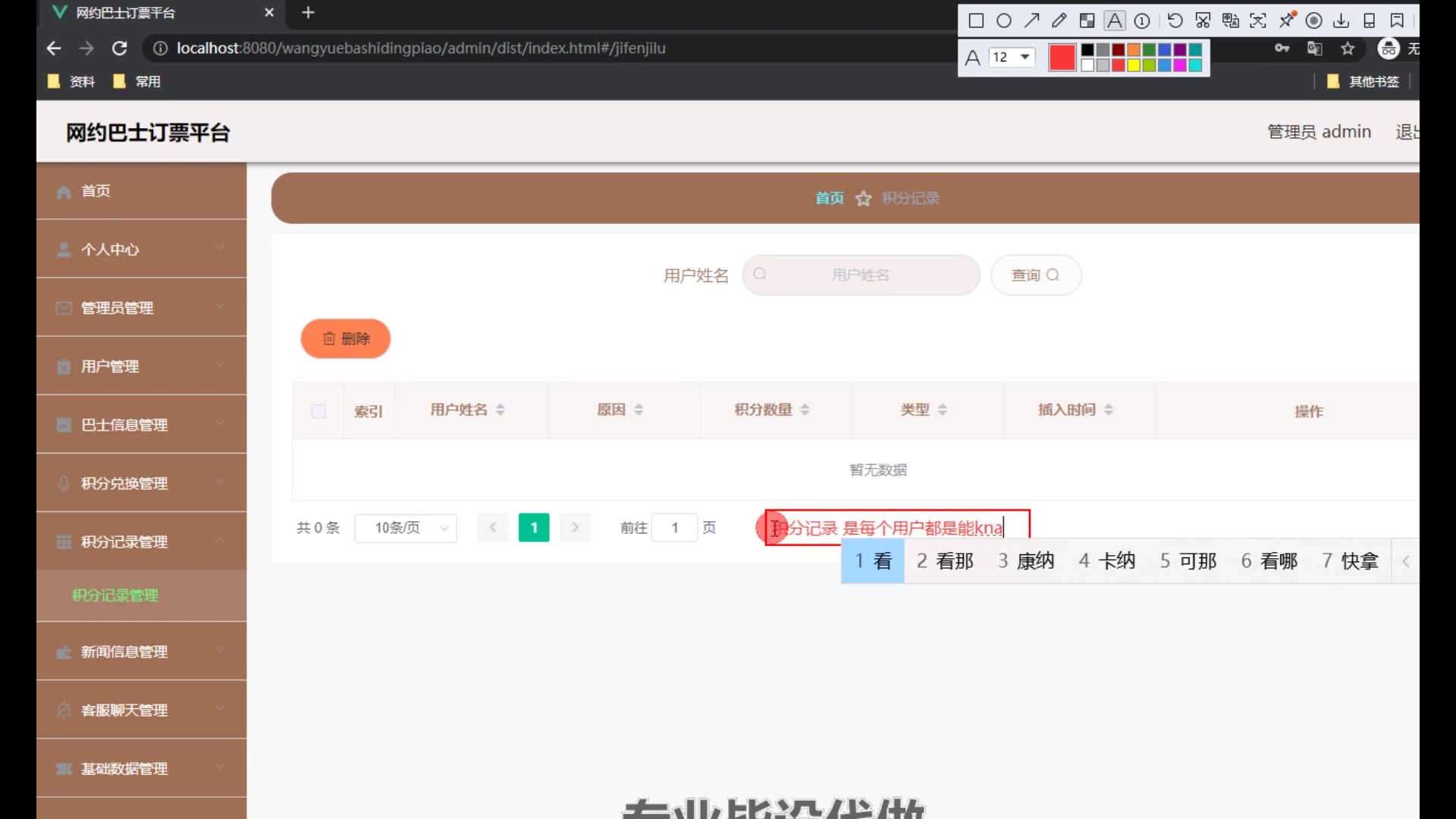Viewport: 1456px width, 819px height.
Task: Open the incognito profile icon
Action: pos(1389,49)
